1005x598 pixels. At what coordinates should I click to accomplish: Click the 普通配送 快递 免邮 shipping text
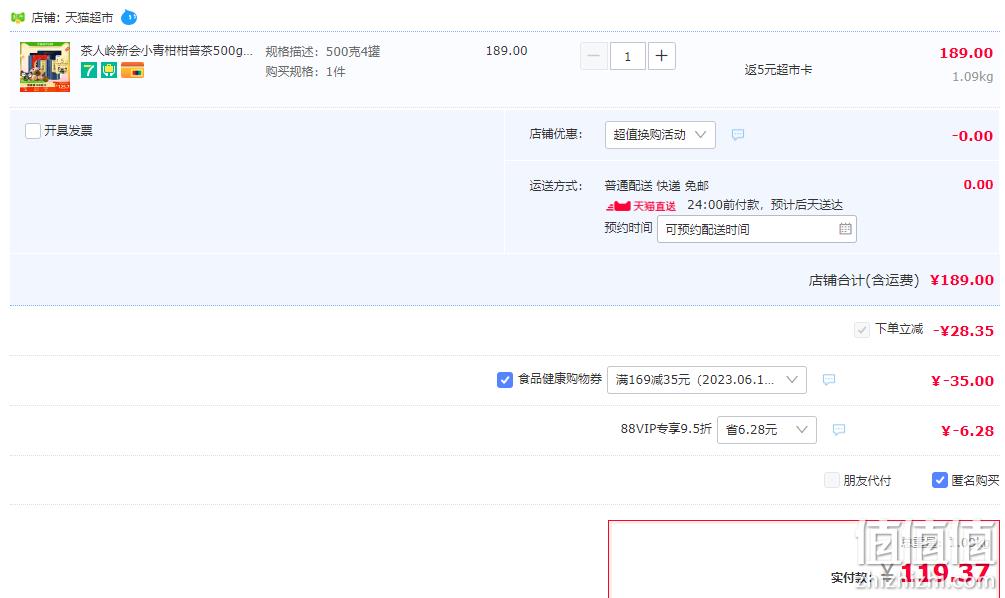(x=656, y=186)
